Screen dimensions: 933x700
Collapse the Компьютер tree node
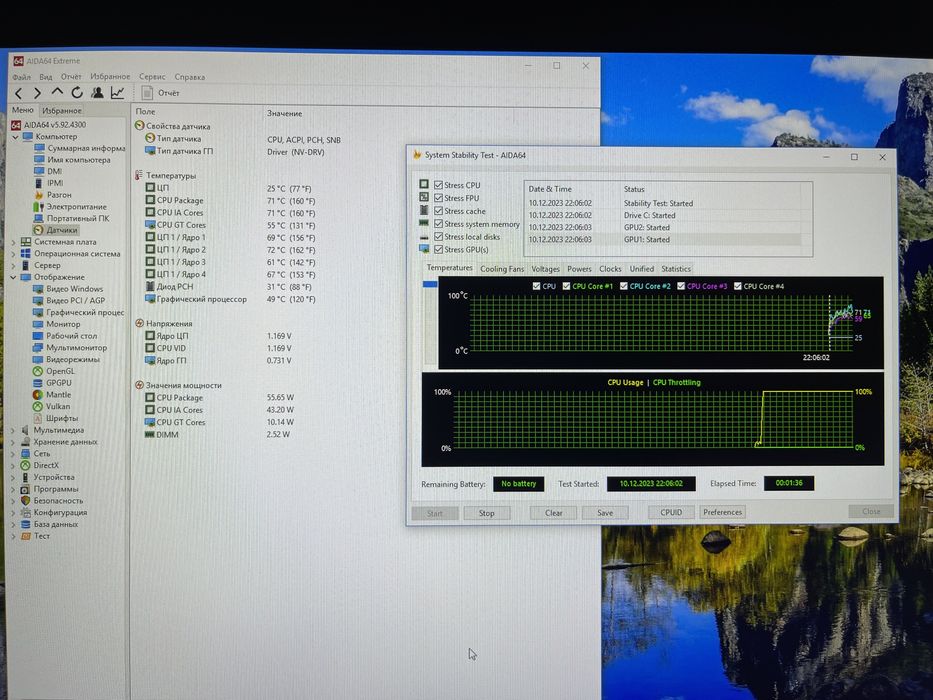(15, 137)
